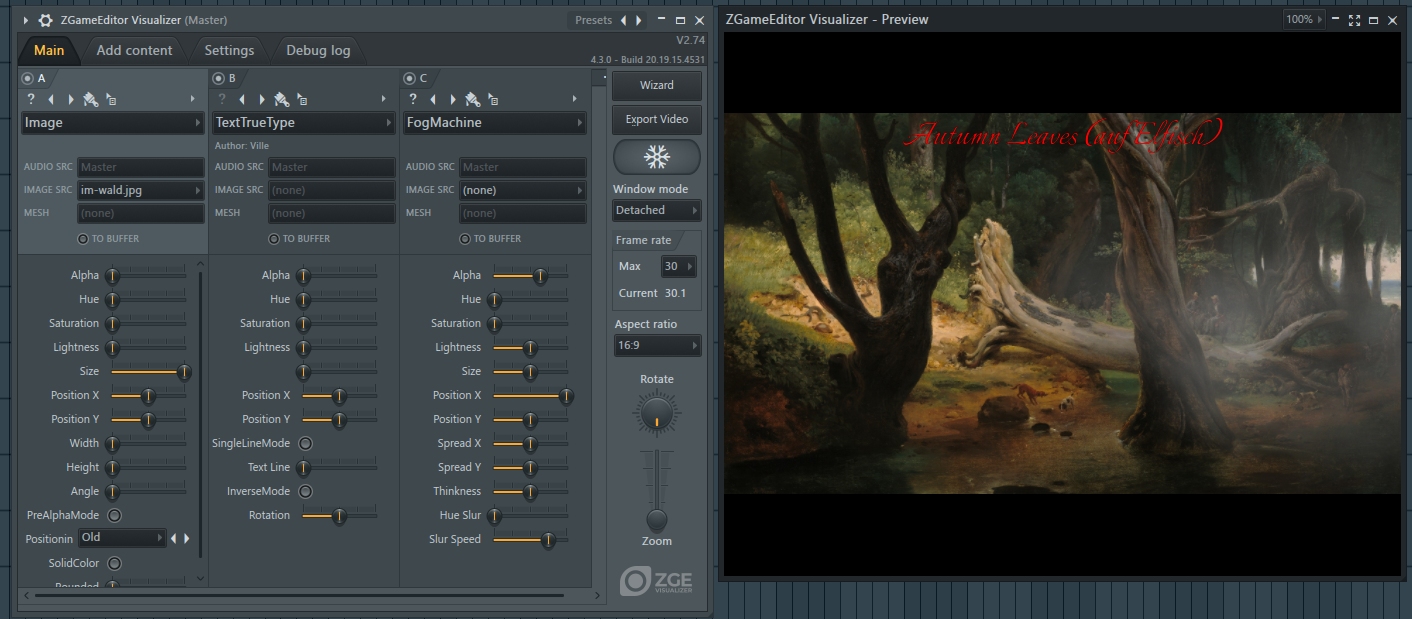Click previous effect arrow in layer C
Screen dimensions: 1412x619
433,99
